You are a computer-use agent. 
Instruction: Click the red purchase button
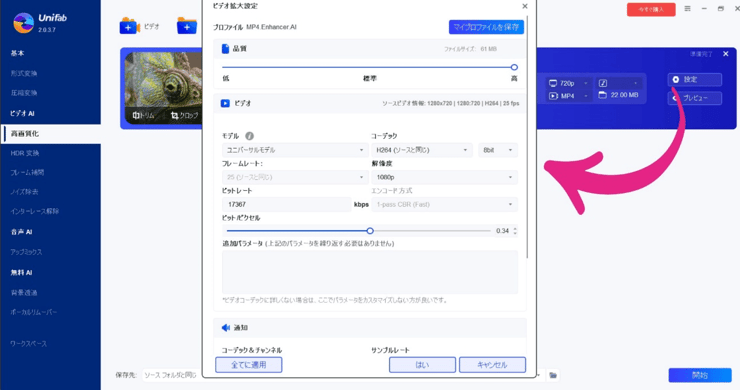pyautogui.click(x=651, y=9)
